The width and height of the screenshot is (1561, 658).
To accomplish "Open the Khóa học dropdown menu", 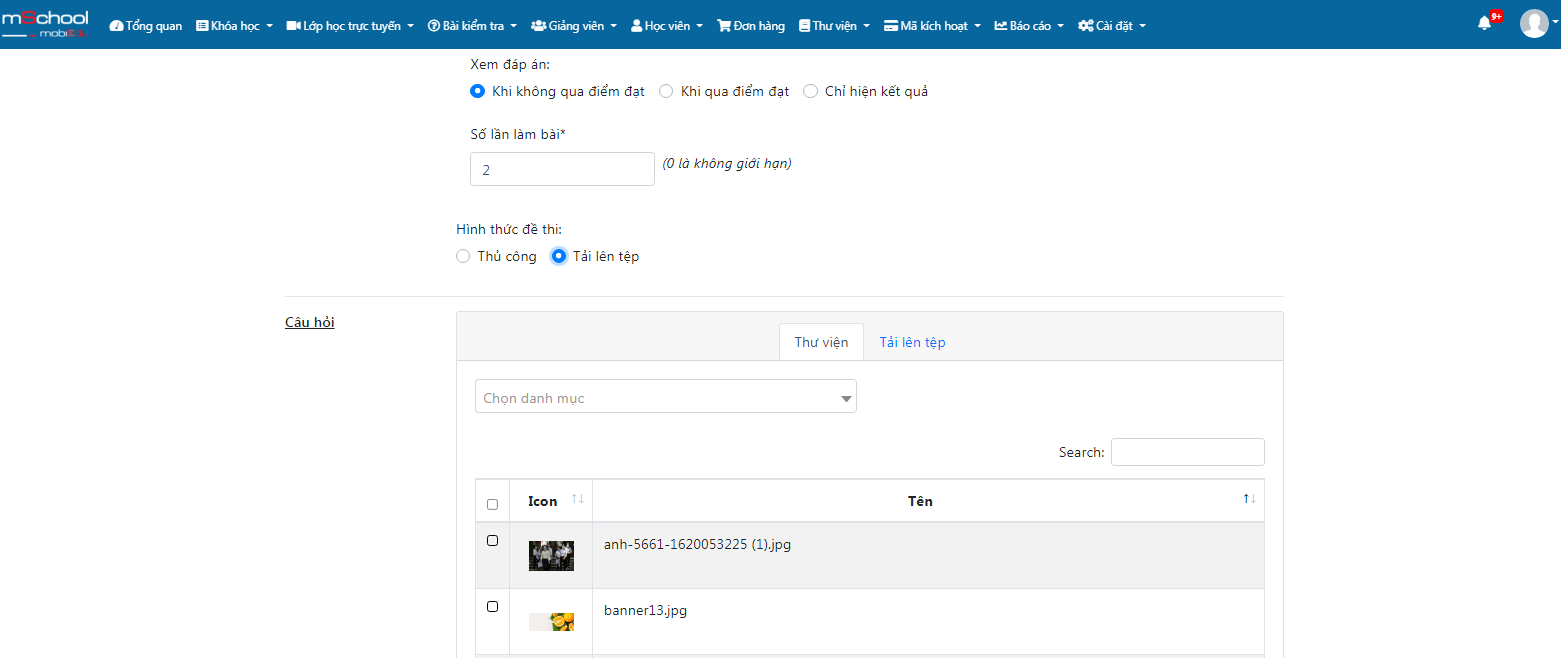I will (x=235, y=26).
